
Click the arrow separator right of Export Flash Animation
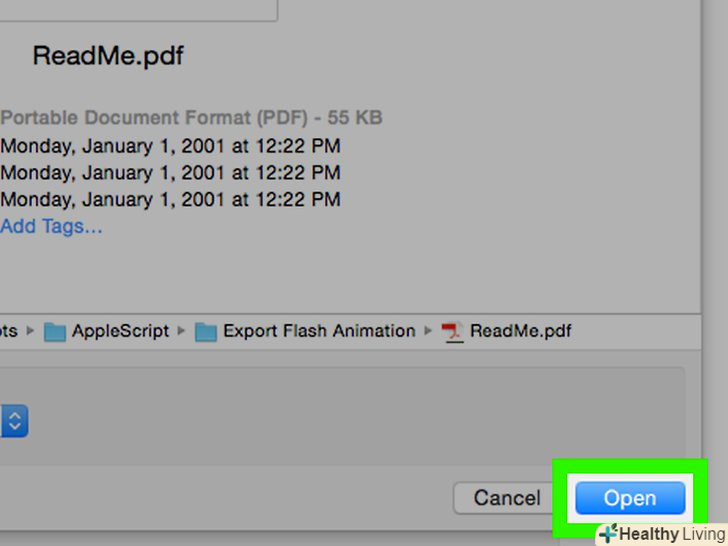tap(429, 331)
